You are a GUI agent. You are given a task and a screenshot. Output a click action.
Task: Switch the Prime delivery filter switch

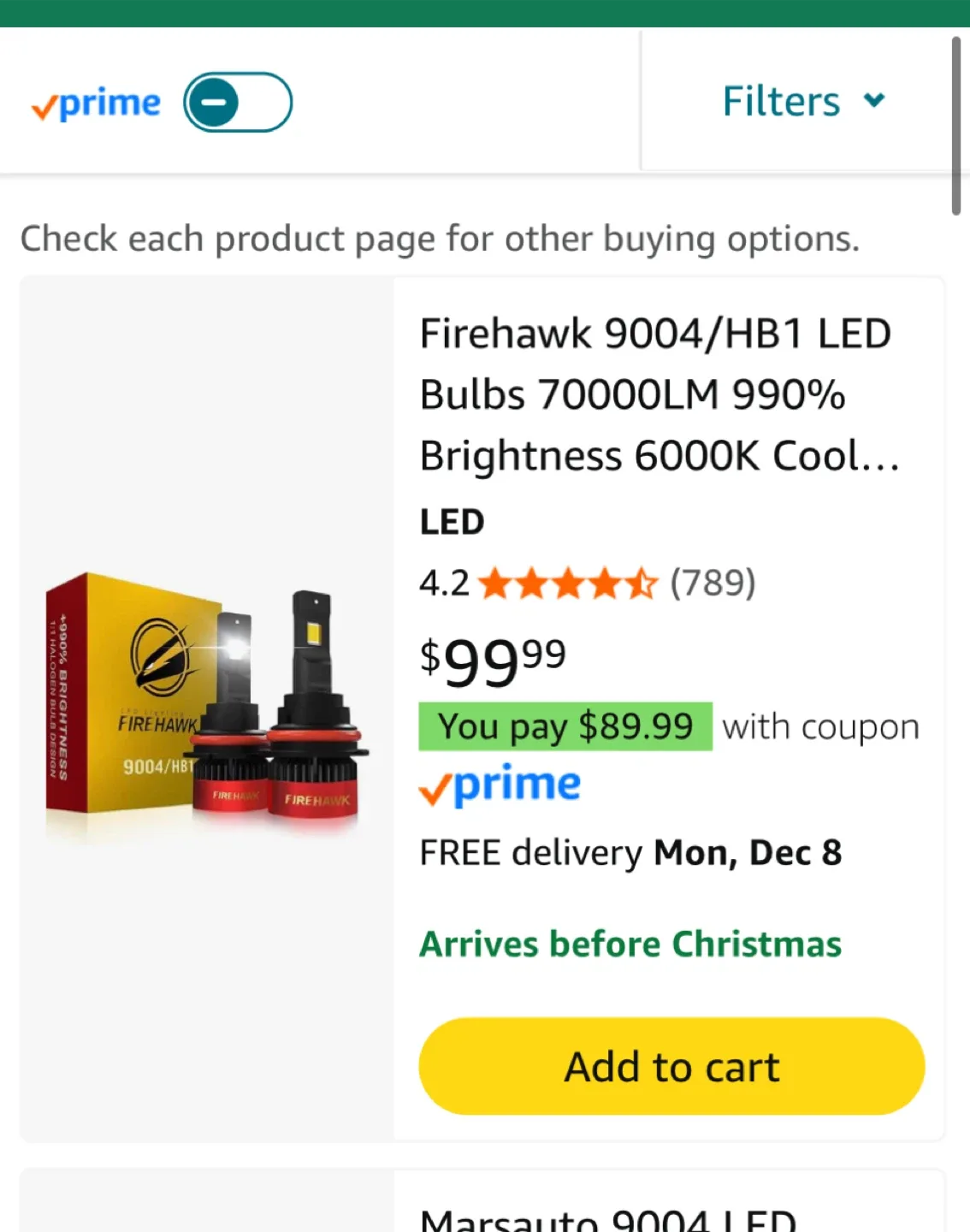click(238, 101)
